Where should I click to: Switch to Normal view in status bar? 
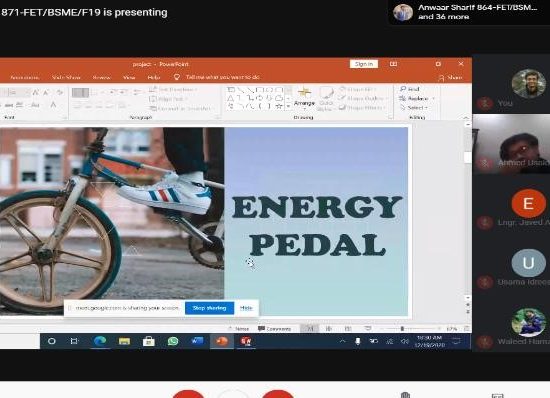click(310, 329)
